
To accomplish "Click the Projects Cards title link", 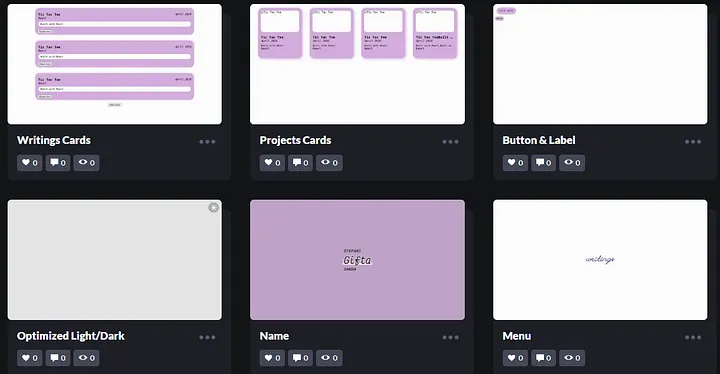I will pyautogui.click(x=295, y=140).
